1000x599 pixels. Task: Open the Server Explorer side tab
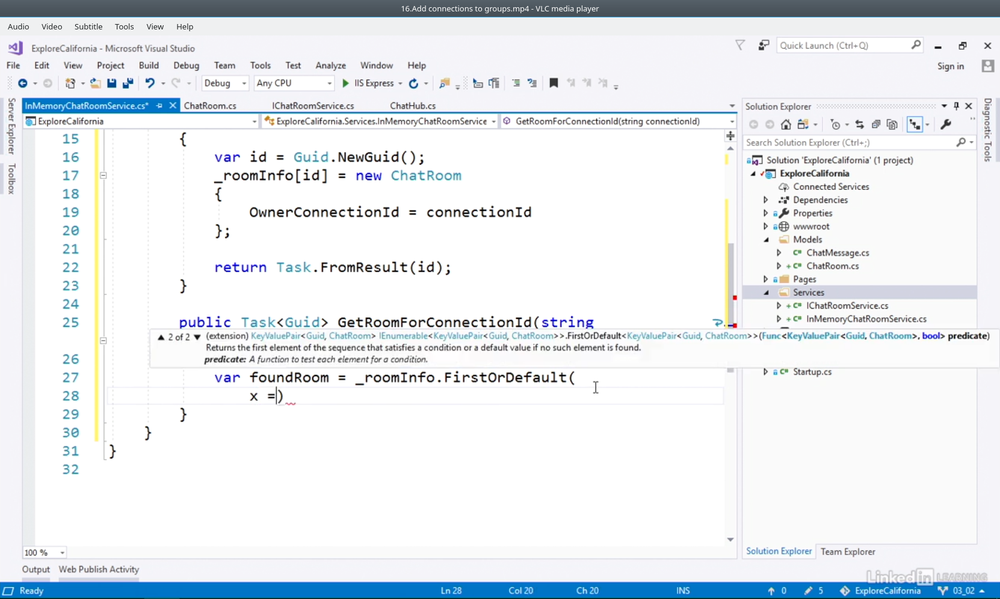[11, 126]
